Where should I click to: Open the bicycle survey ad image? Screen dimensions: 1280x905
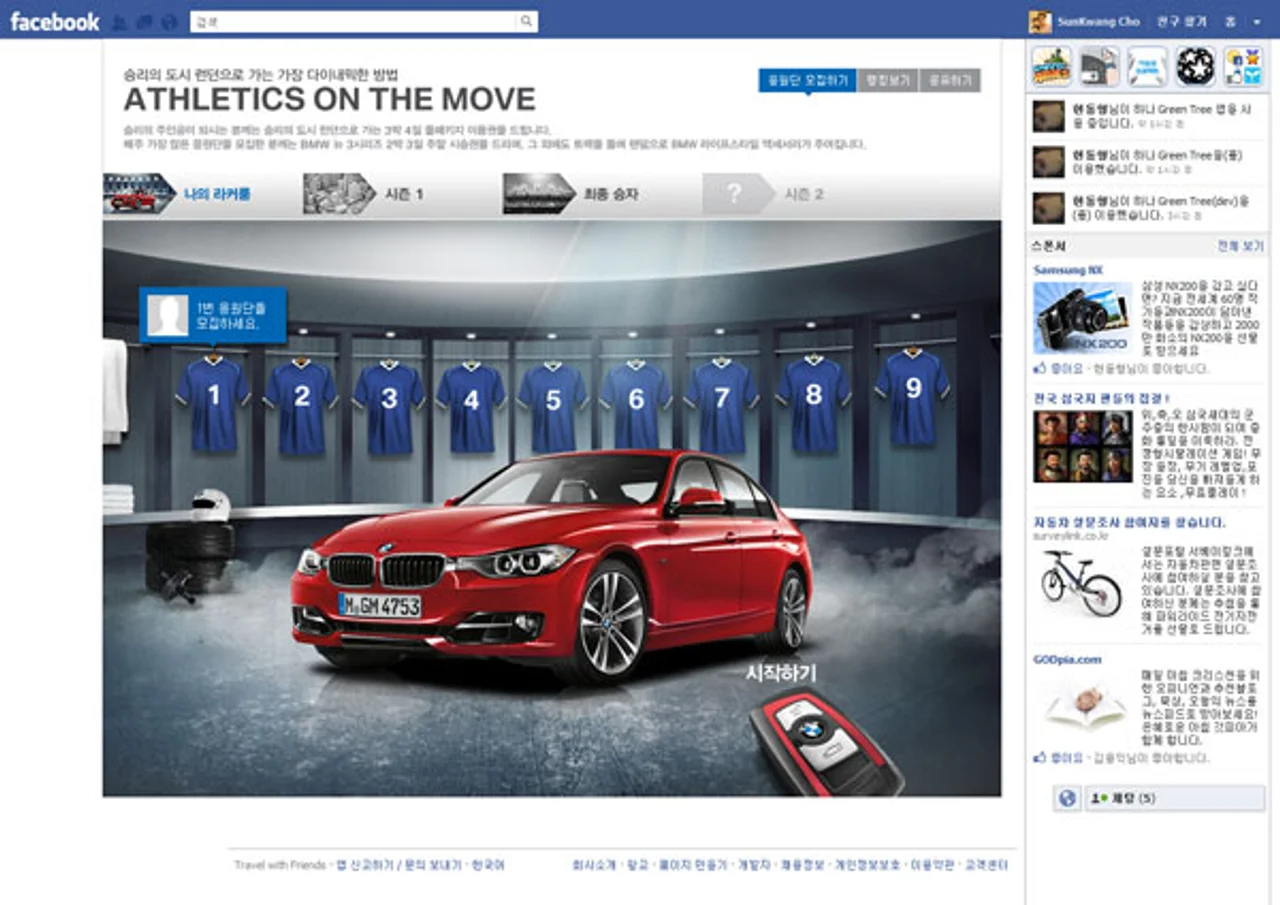click(1081, 581)
